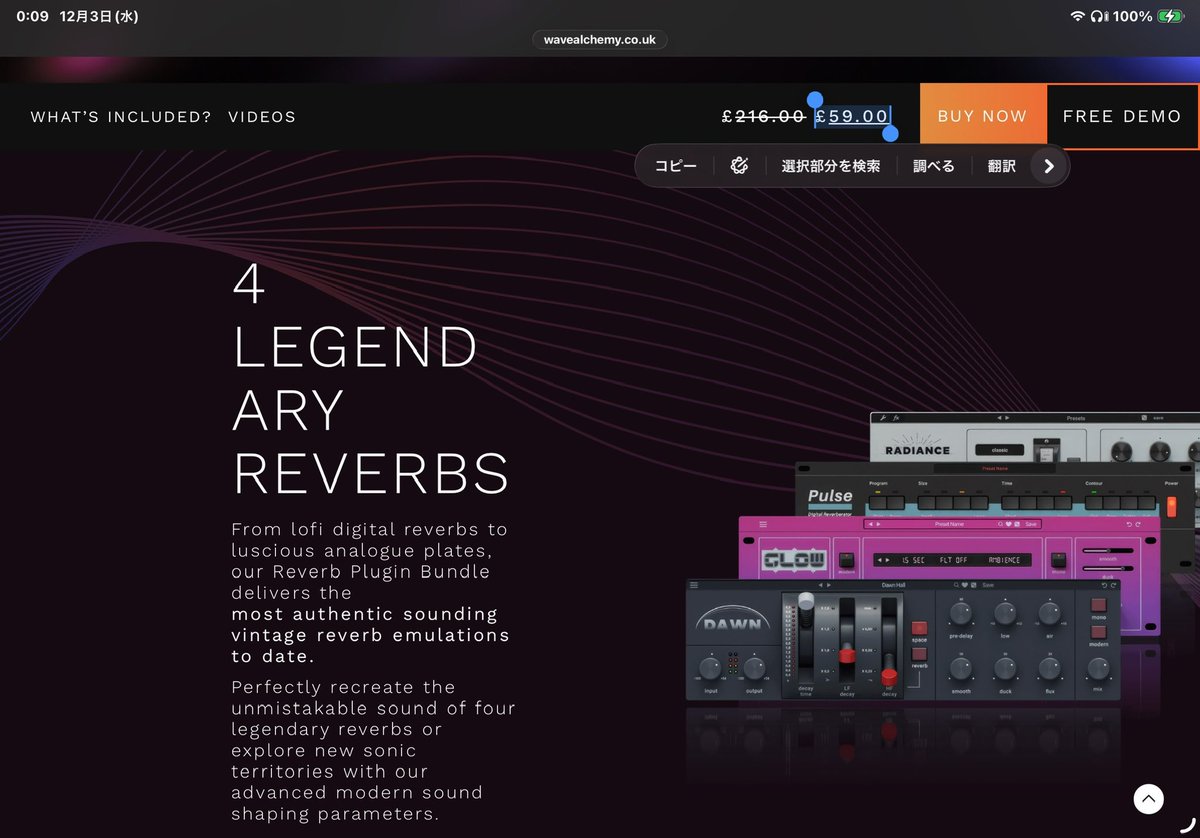The image size is (1200, 838).
Task: Click the Glow AMBIENCE display readout
Action: click(1005, 560)
